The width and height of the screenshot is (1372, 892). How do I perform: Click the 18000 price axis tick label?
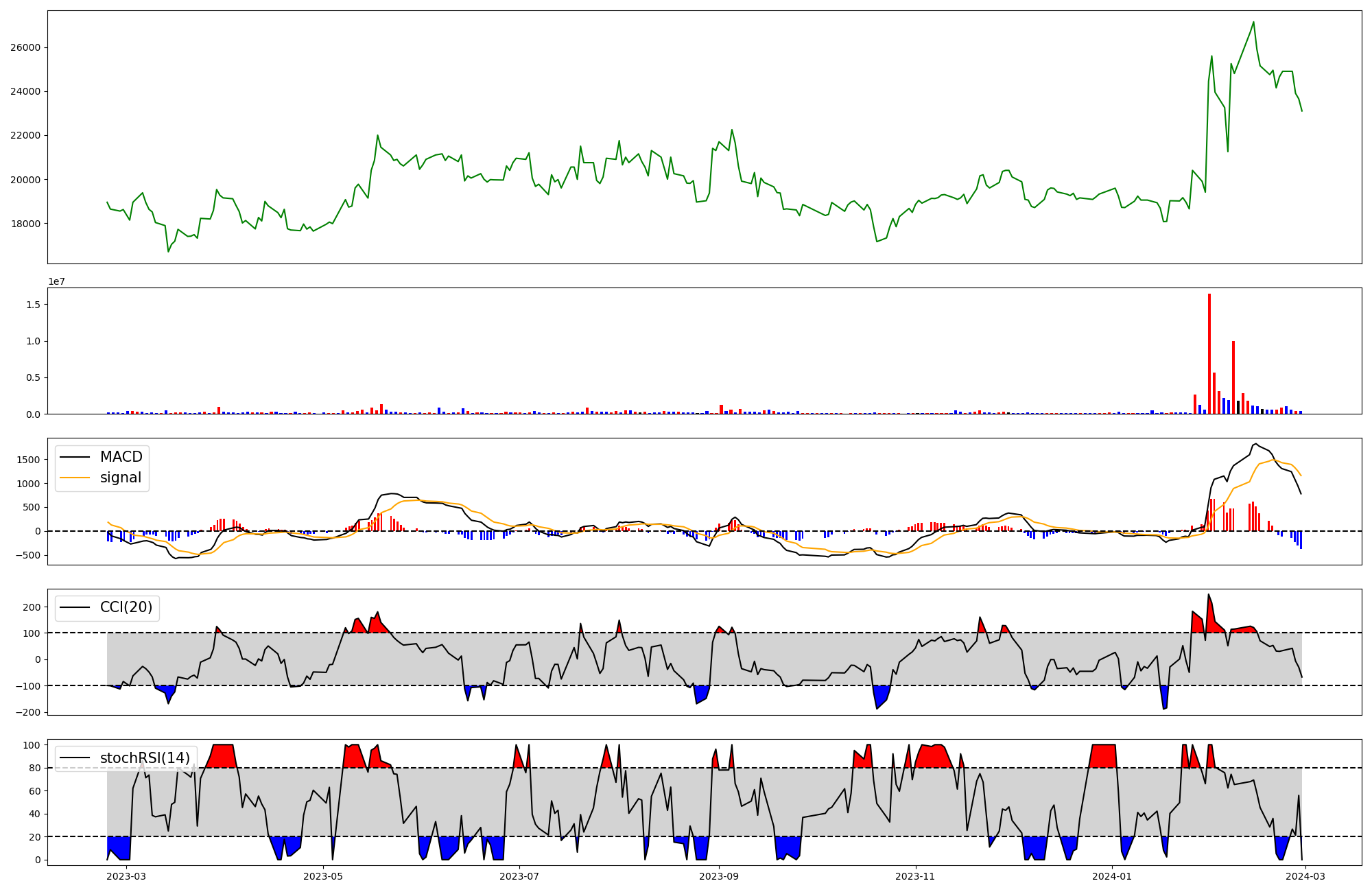(25, 224)
